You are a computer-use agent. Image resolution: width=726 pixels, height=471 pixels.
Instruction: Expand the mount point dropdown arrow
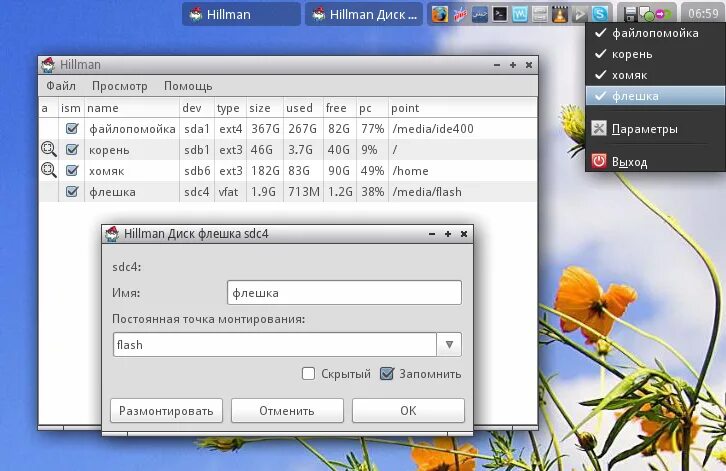coord(449,345)
